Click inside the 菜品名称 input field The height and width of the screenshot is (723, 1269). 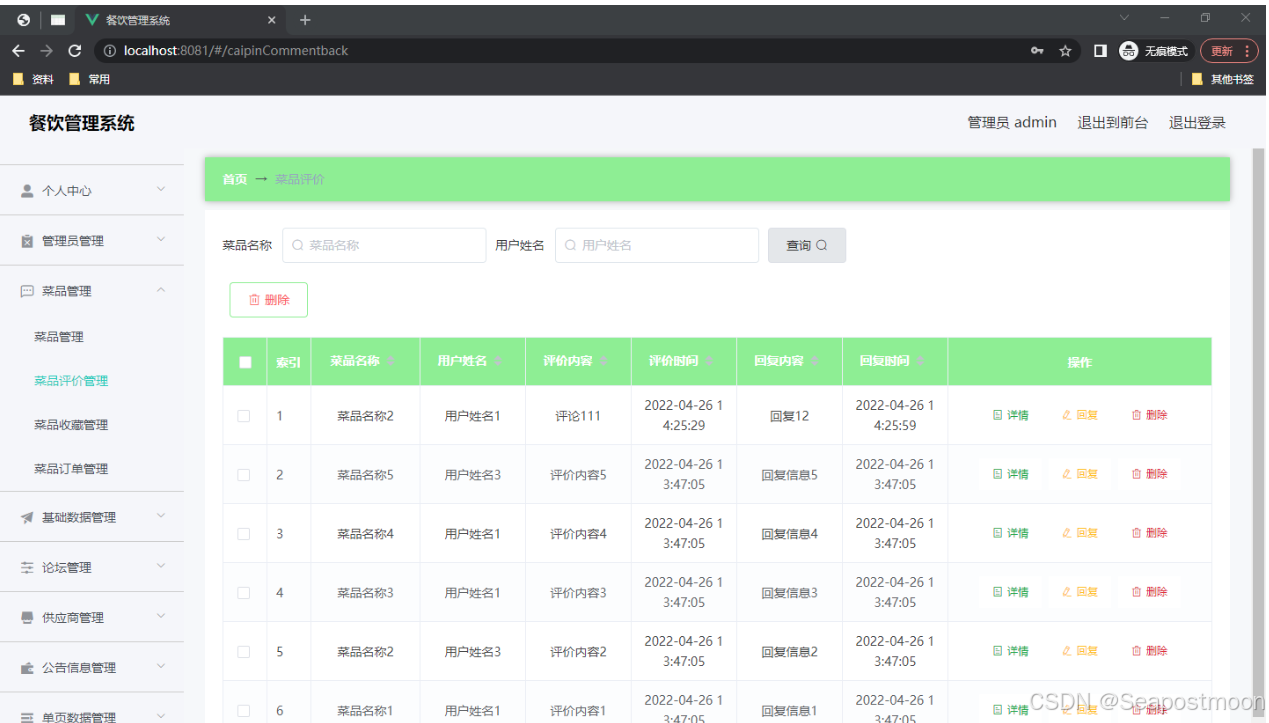pyautogui.click(x=384, y=245)
